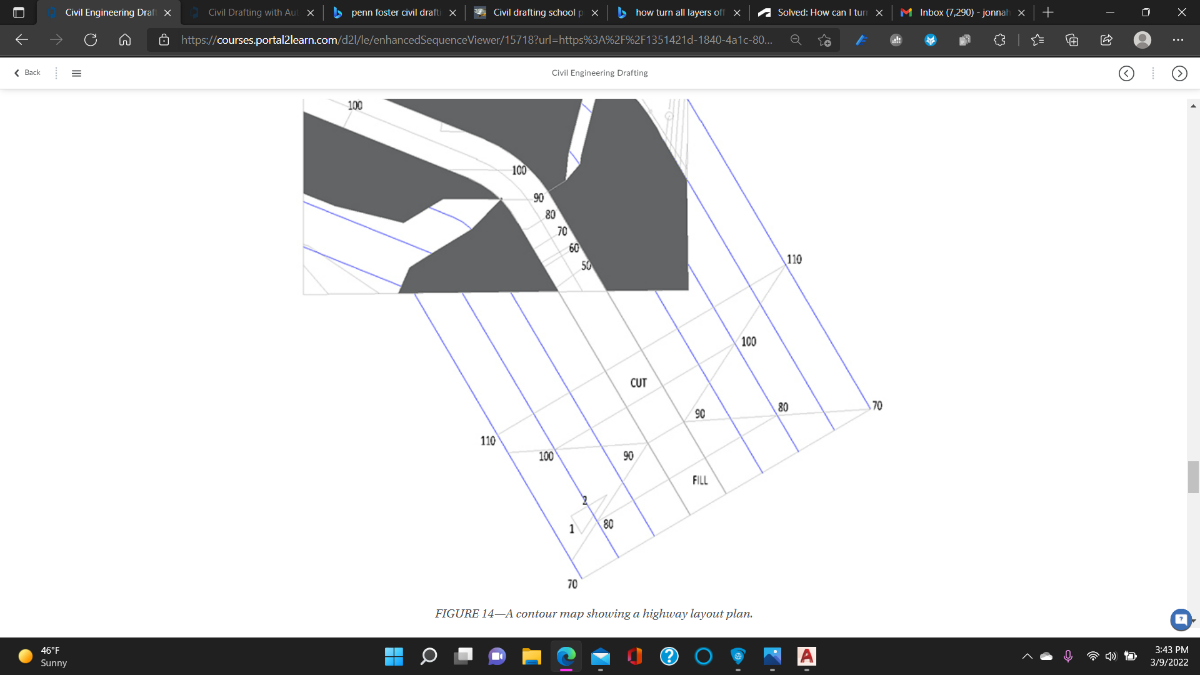Add this page to favorites star icon

[x=824, y=41]
